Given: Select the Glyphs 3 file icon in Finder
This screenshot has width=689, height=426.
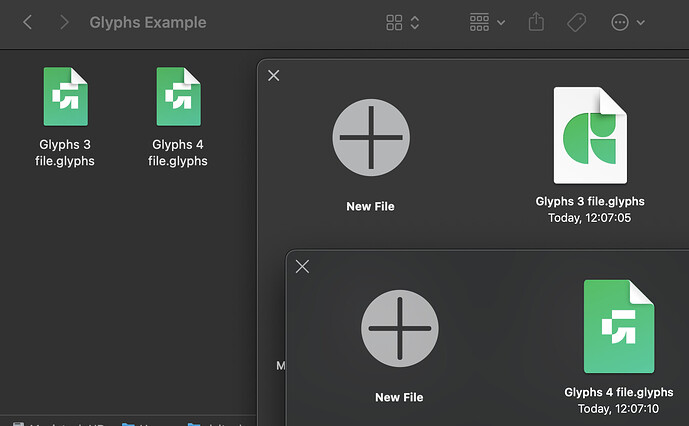Looking at the screenshot, I should tap(65, 96).
